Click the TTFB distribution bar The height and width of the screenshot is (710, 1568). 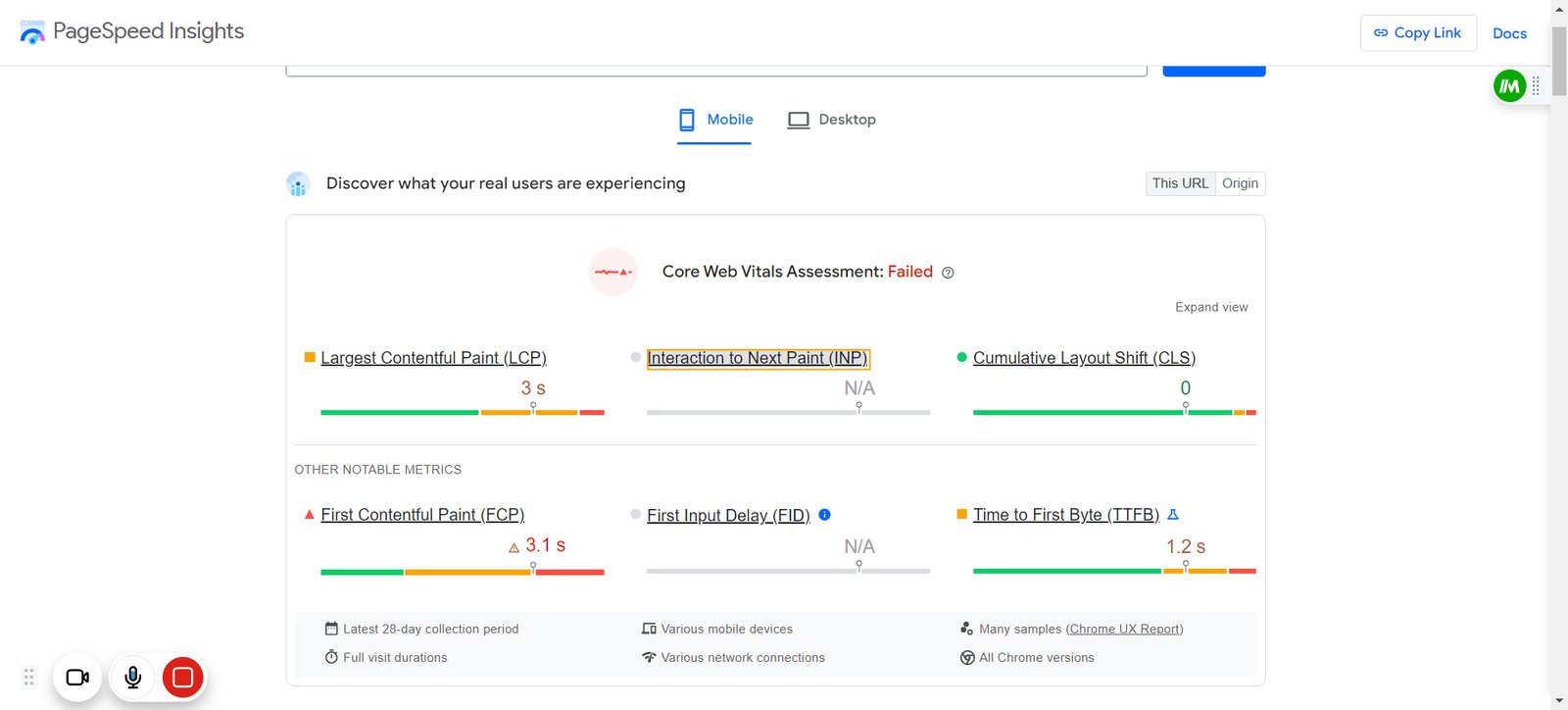coord(1114,571)
